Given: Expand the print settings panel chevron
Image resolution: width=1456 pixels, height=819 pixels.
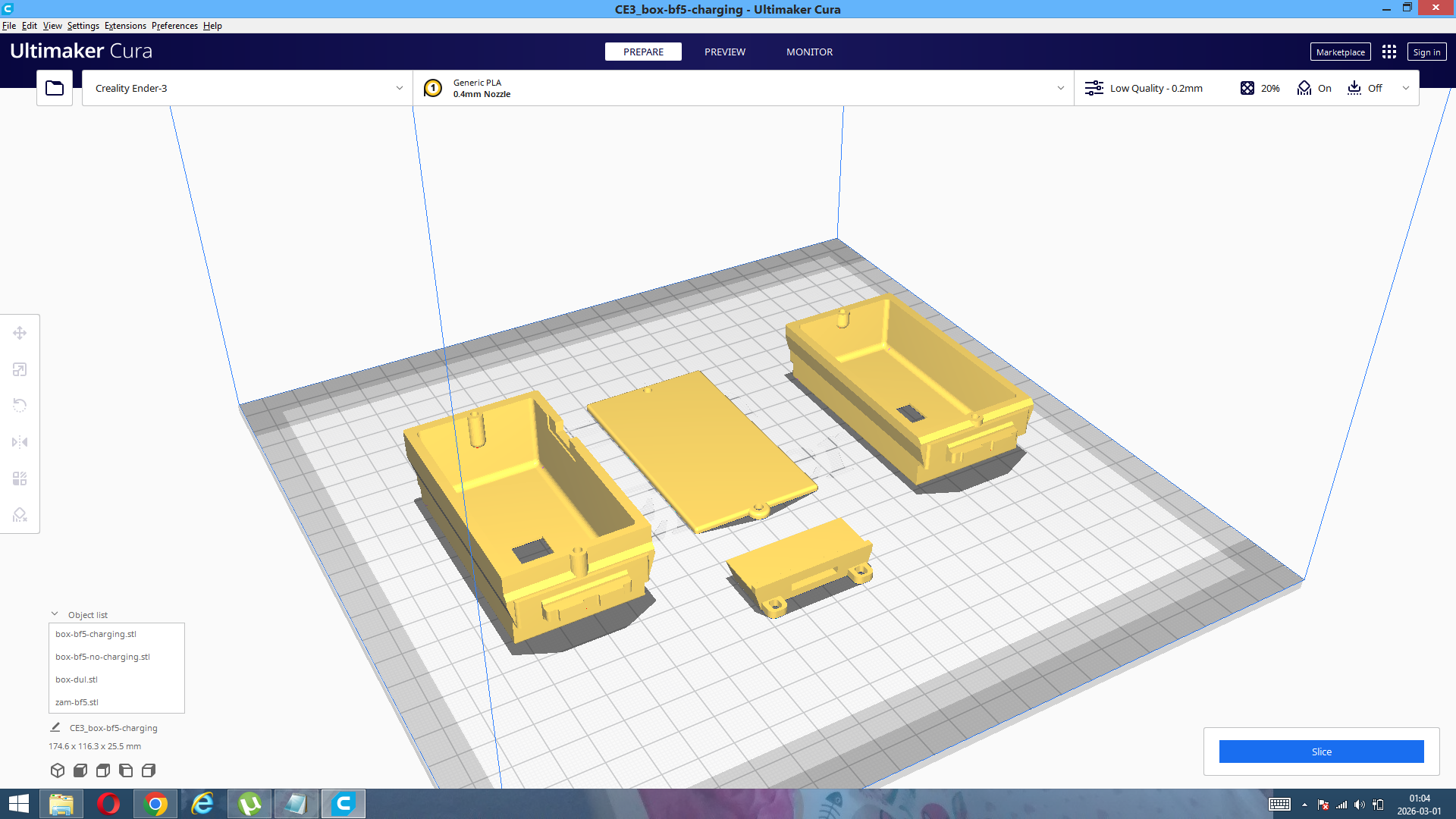Looking at the screenshot, I should [1406, 88].
